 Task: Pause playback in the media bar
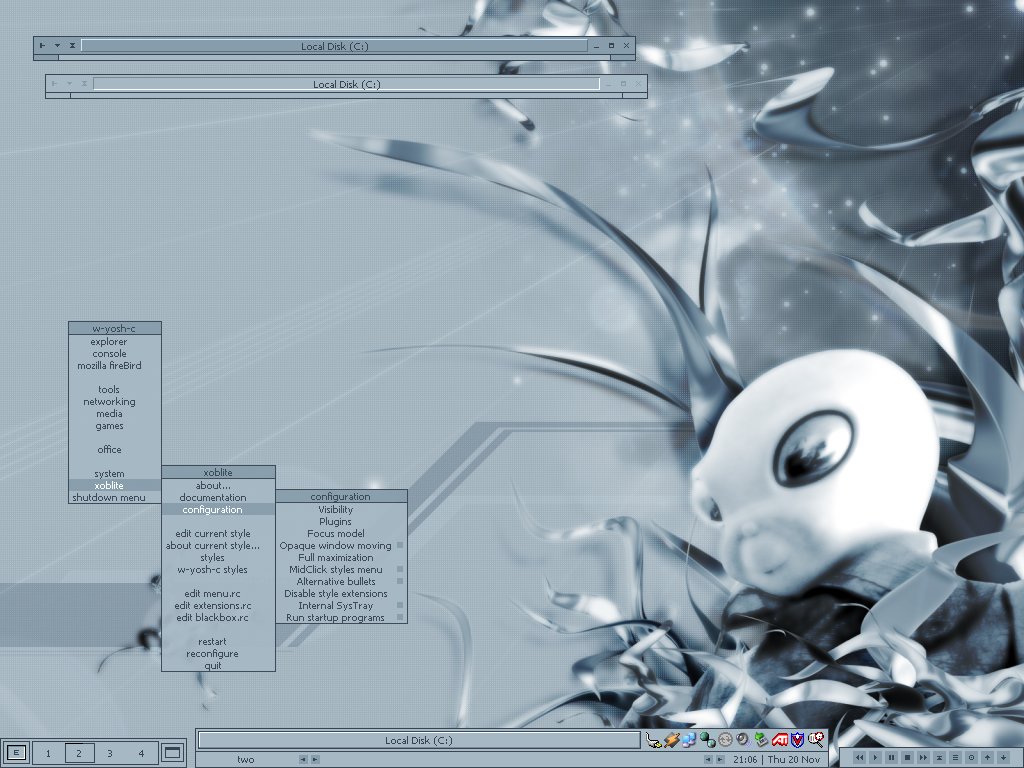(891, 757)
